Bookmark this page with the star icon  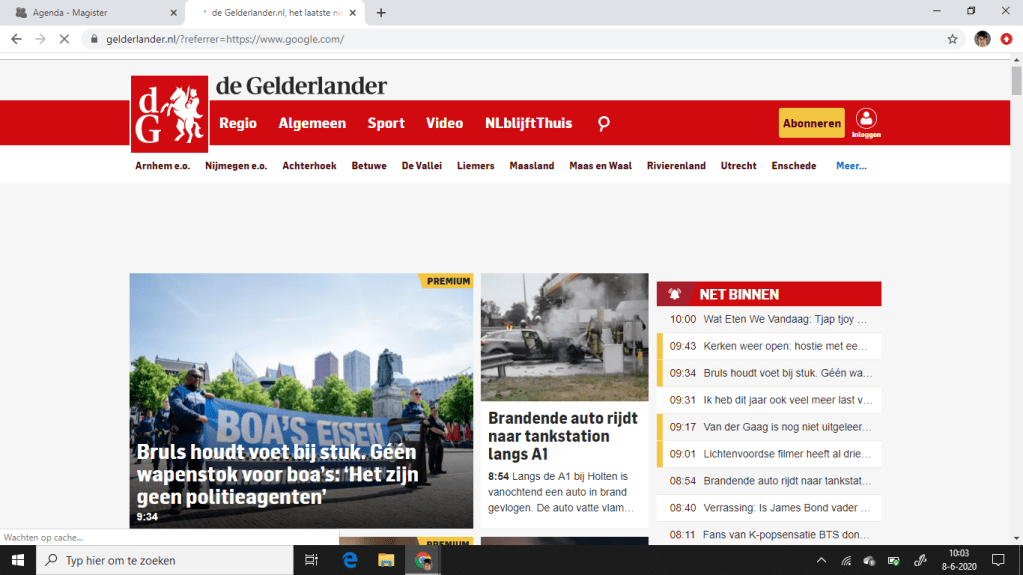(952, 39)
